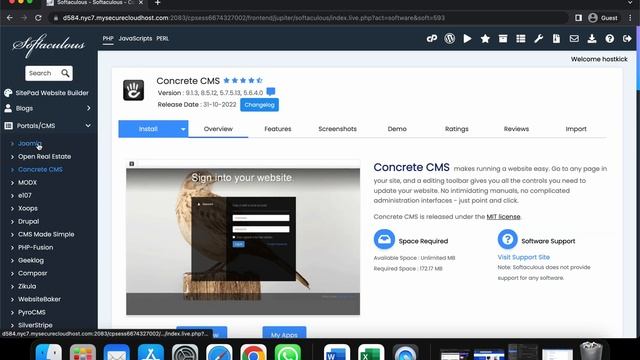Click the star ratings icon in toolbar
Image resolution: width=640 pixels, height=360 pixels.
pyautogui.click(x=485, y=38)
